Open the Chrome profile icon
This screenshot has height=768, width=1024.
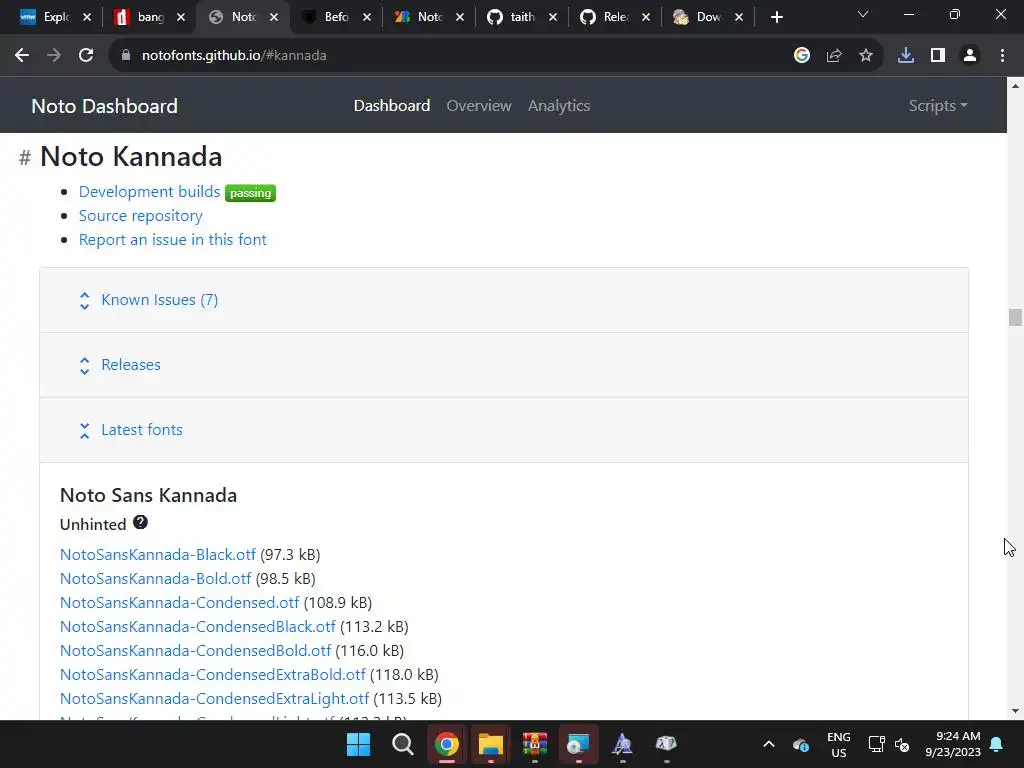(970, 56)
